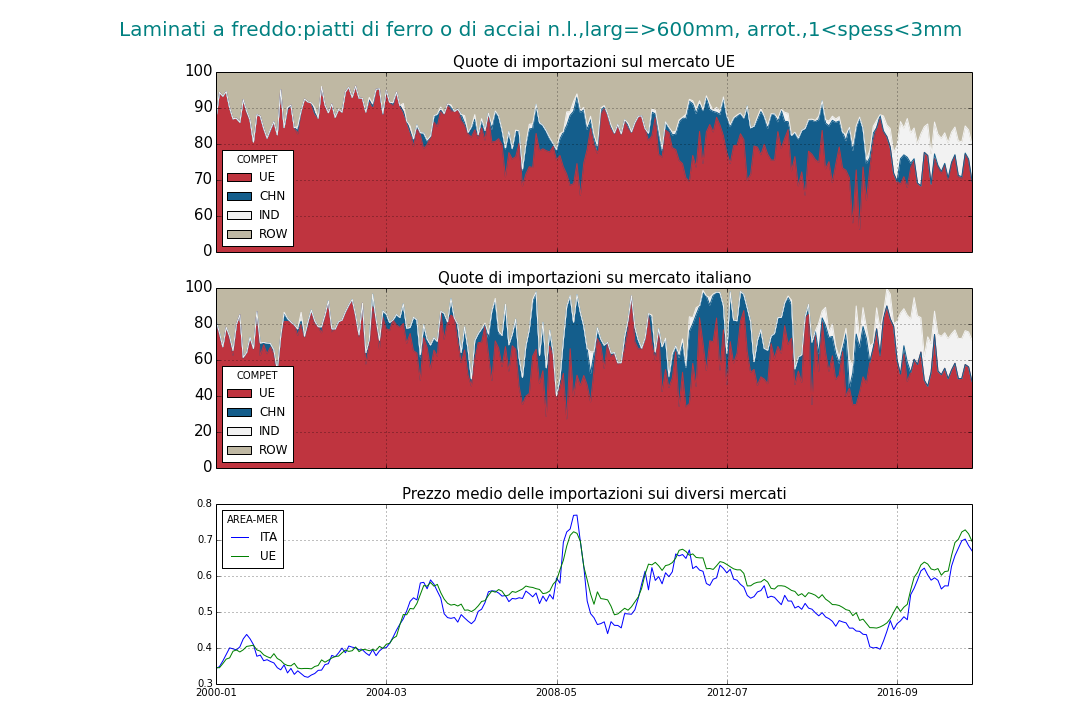Click the 0.8 y-axis label on the price chart

click(205, 504)
